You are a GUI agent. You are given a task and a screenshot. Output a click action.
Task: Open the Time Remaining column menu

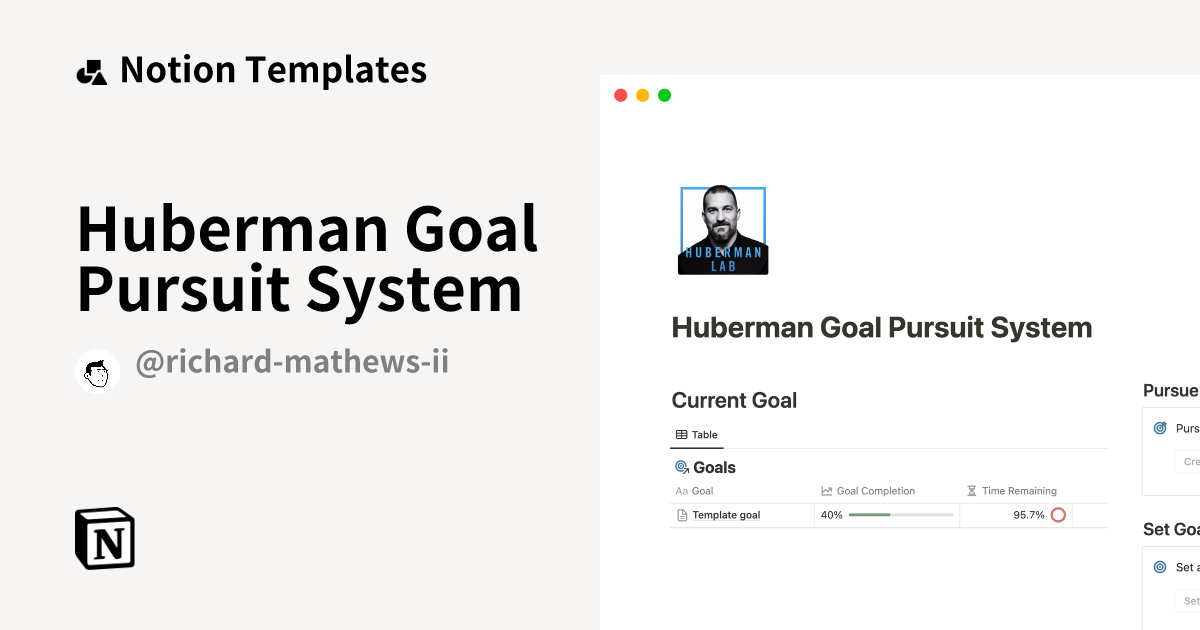1020,490
